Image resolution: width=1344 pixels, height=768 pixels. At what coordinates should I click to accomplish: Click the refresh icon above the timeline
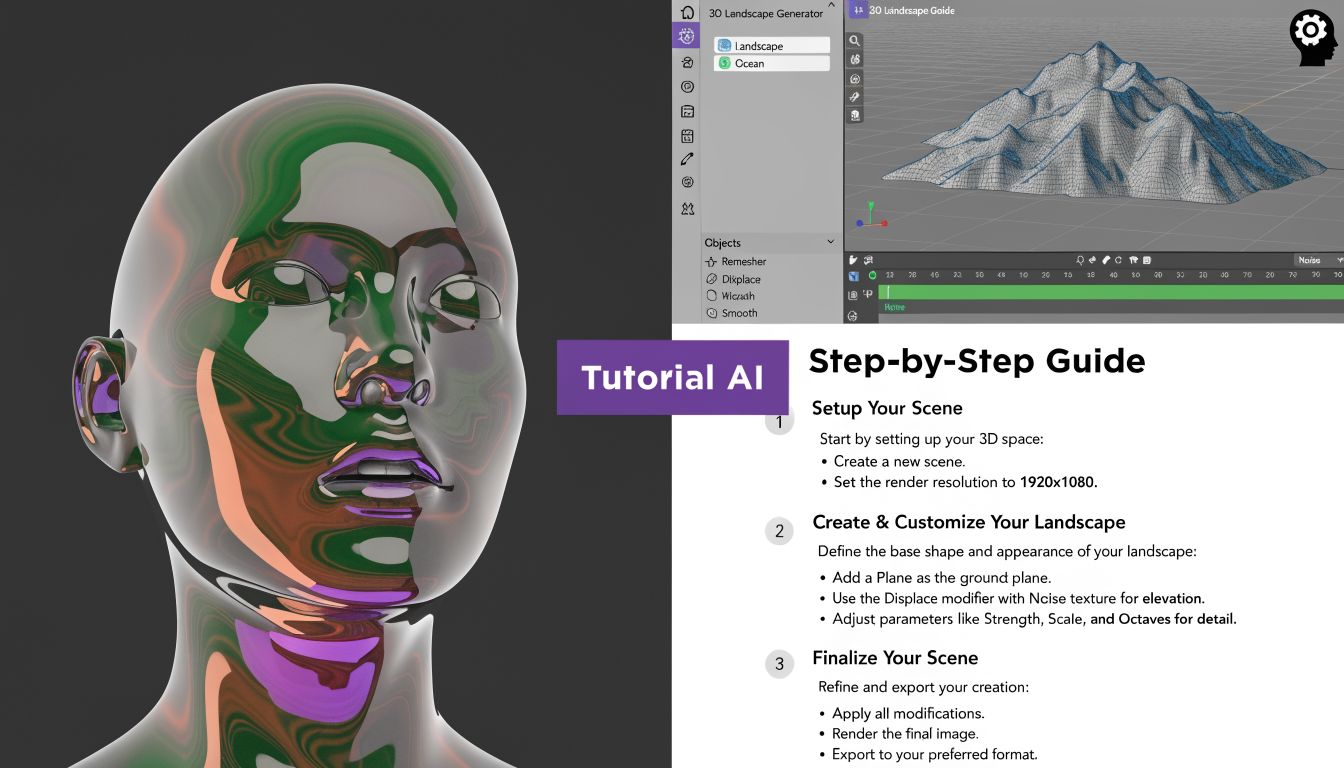[x=1119, y=260]
